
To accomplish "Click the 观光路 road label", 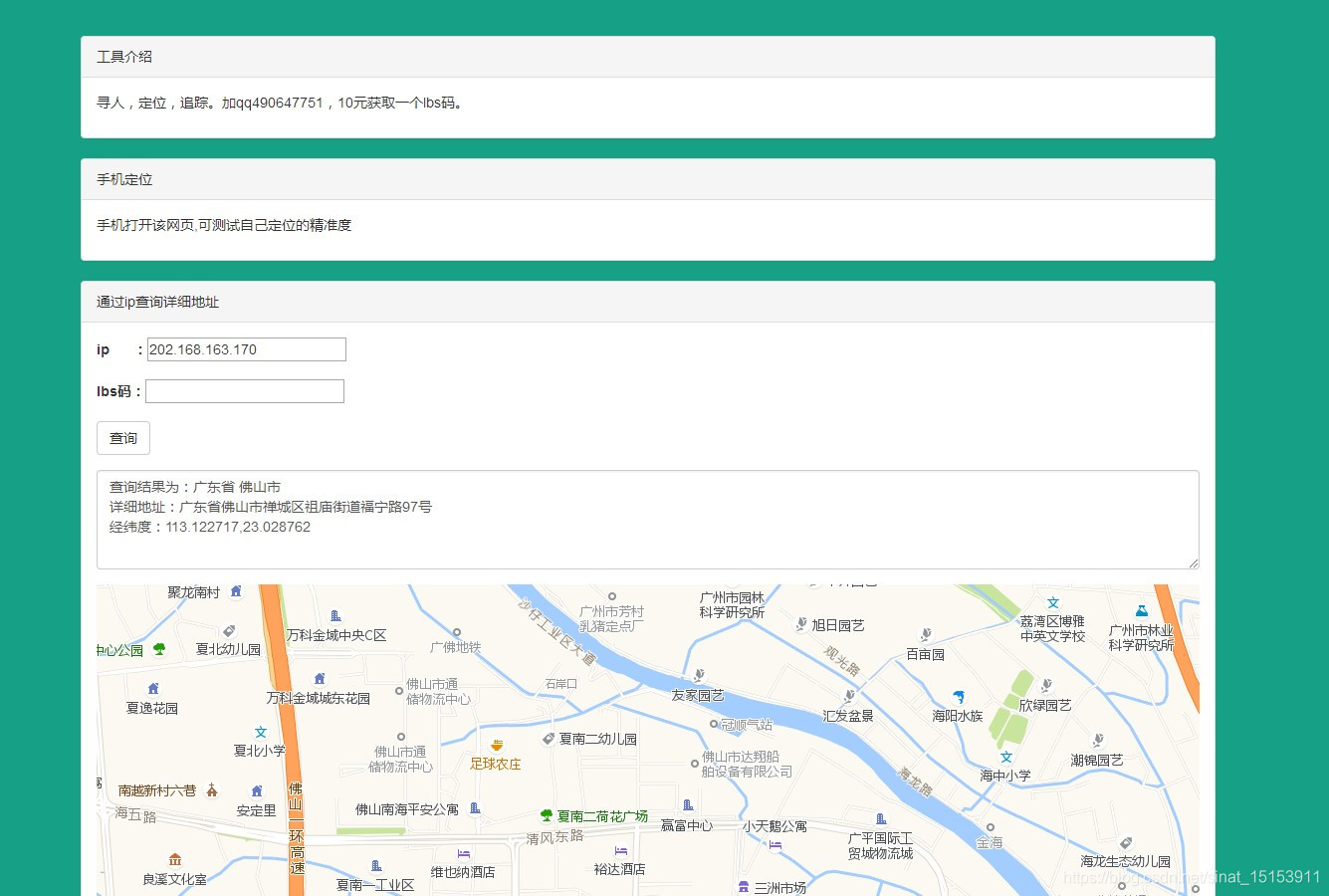I will click(x=841, y=661).
